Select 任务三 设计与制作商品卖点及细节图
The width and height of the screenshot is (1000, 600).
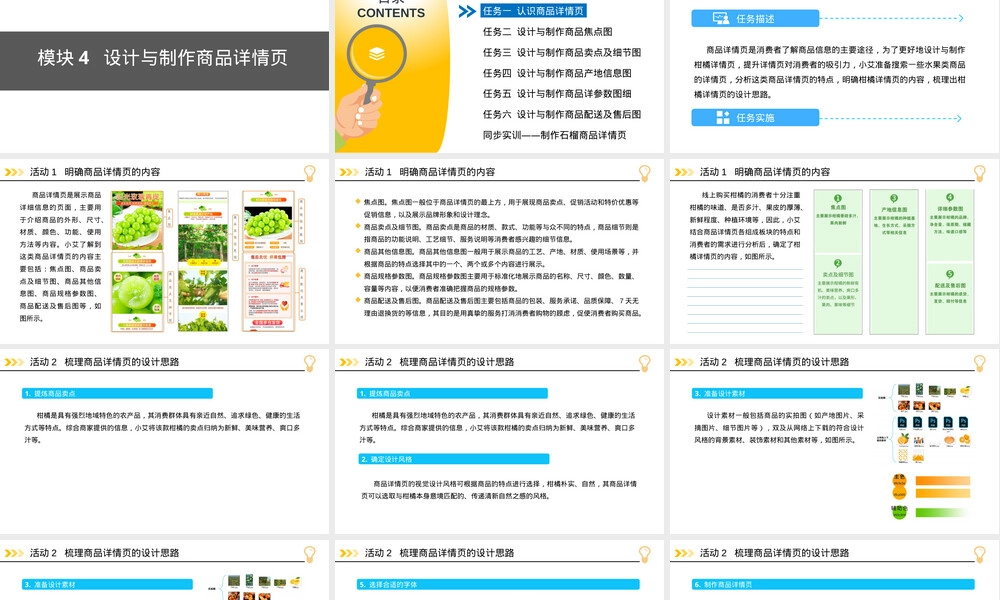[561, 52]
